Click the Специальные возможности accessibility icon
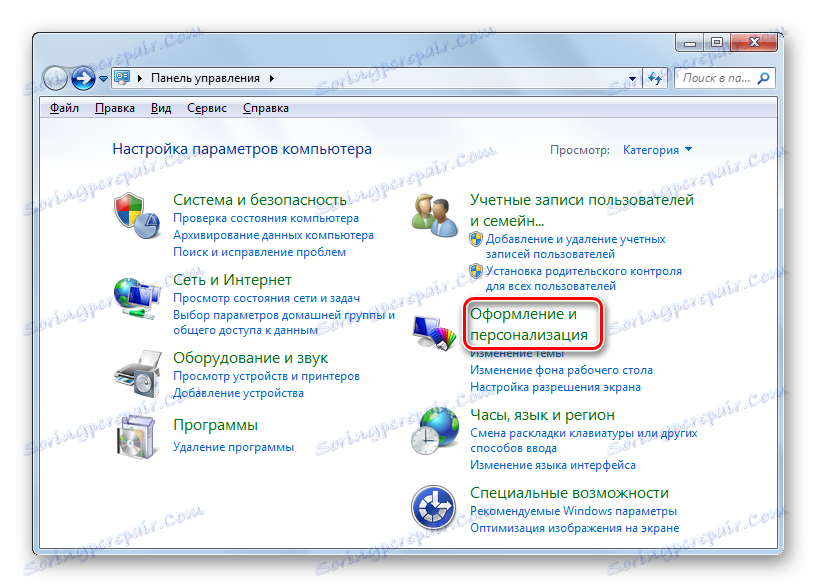The width and height of the screenshot is (817, 588). pyautogui.click(x=434, y=505)
